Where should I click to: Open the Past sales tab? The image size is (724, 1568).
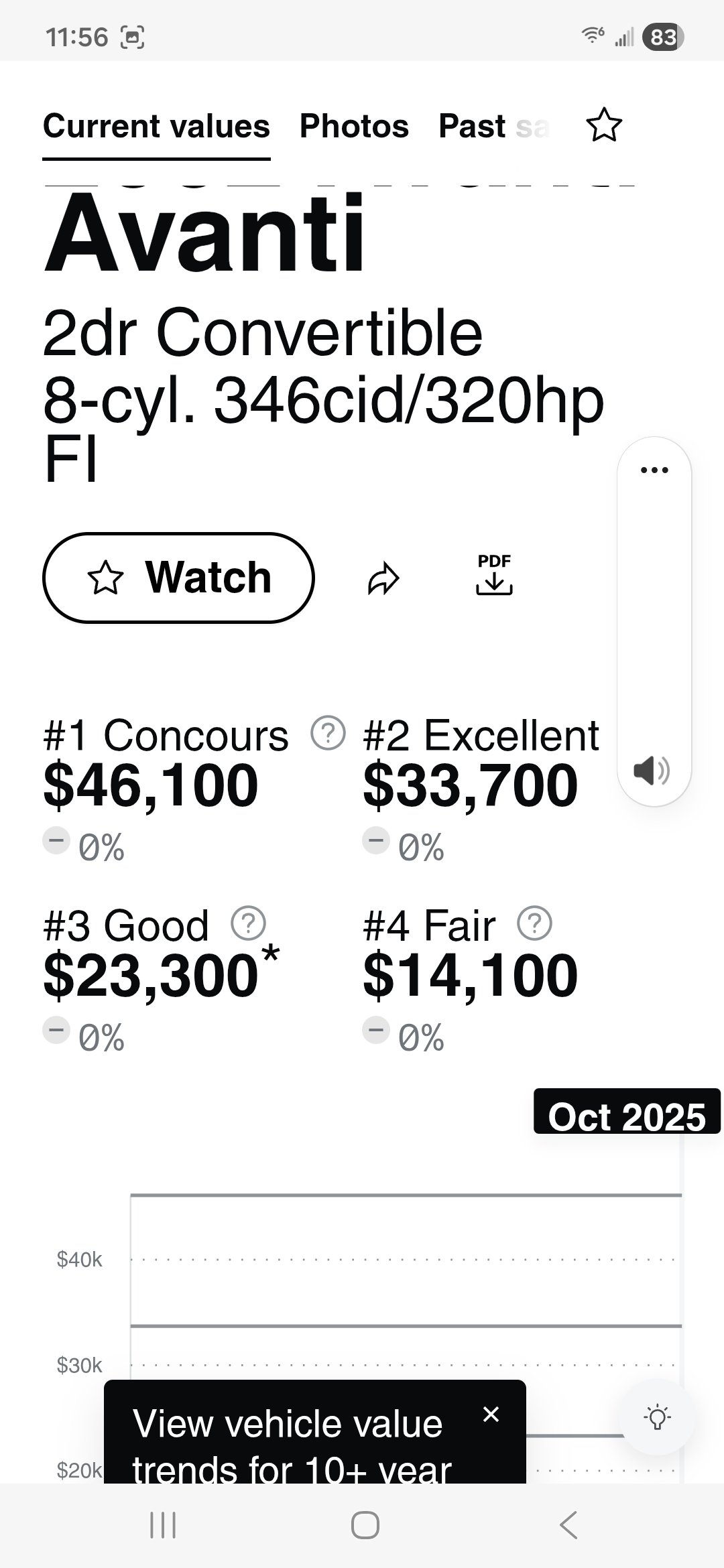493,126
